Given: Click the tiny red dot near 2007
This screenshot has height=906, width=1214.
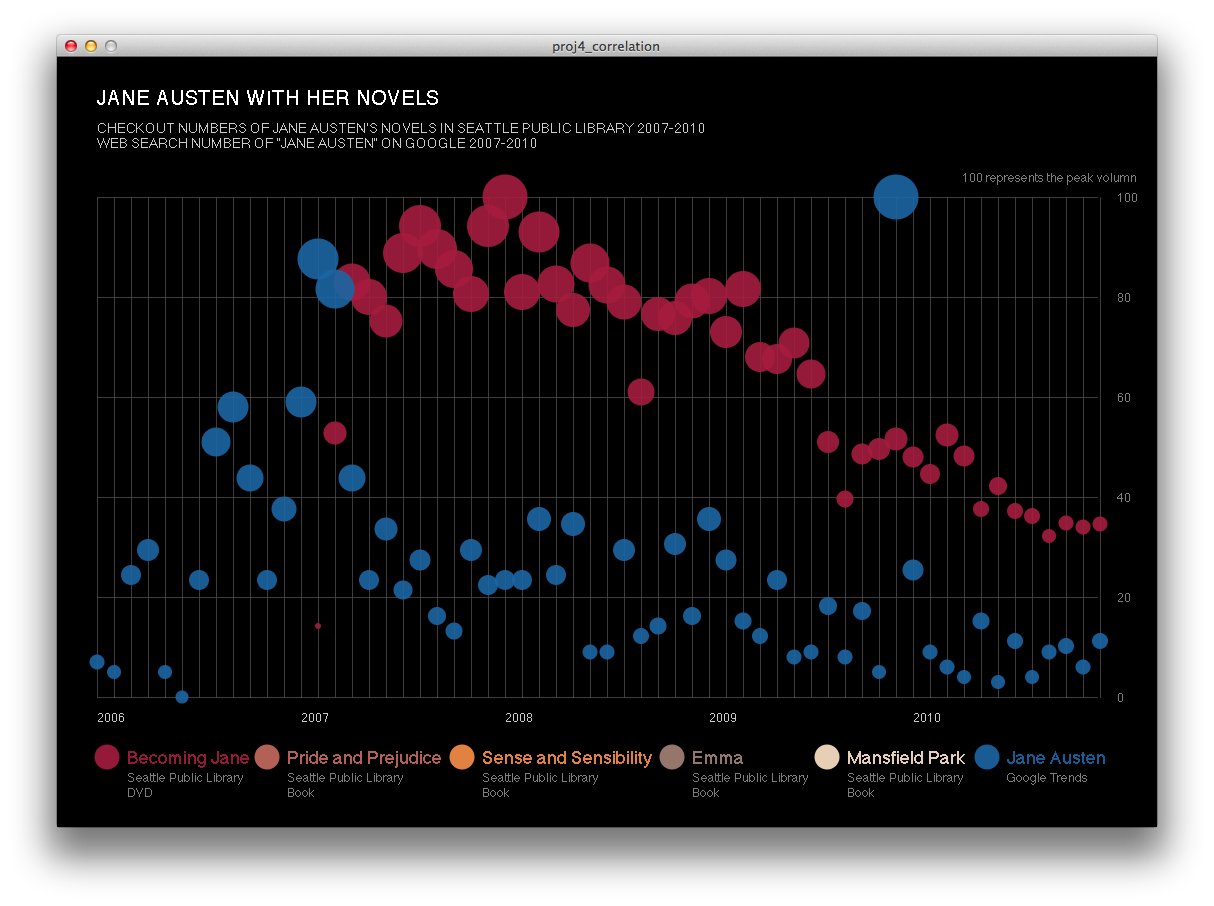Looking at the screenshot, I should [x=318, y=626].
